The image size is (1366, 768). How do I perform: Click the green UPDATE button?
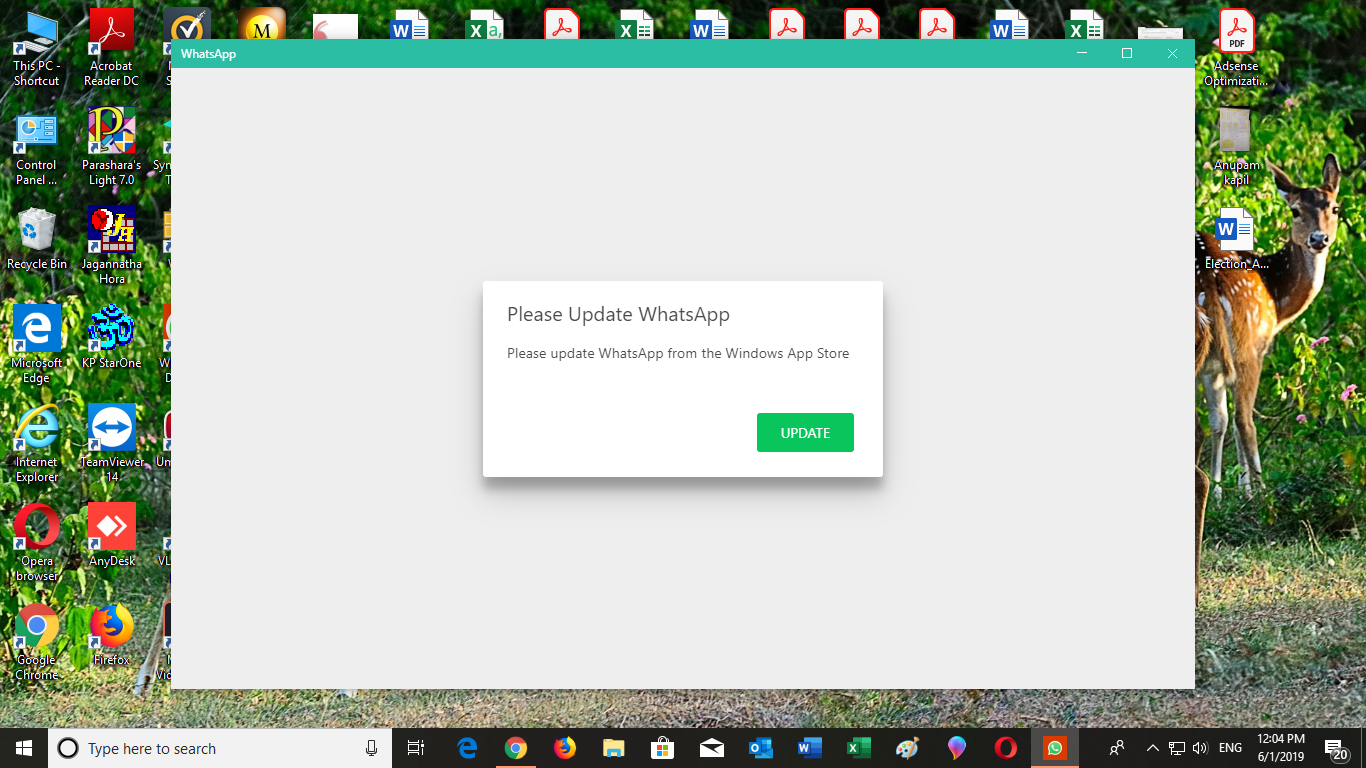click(805, 432)
